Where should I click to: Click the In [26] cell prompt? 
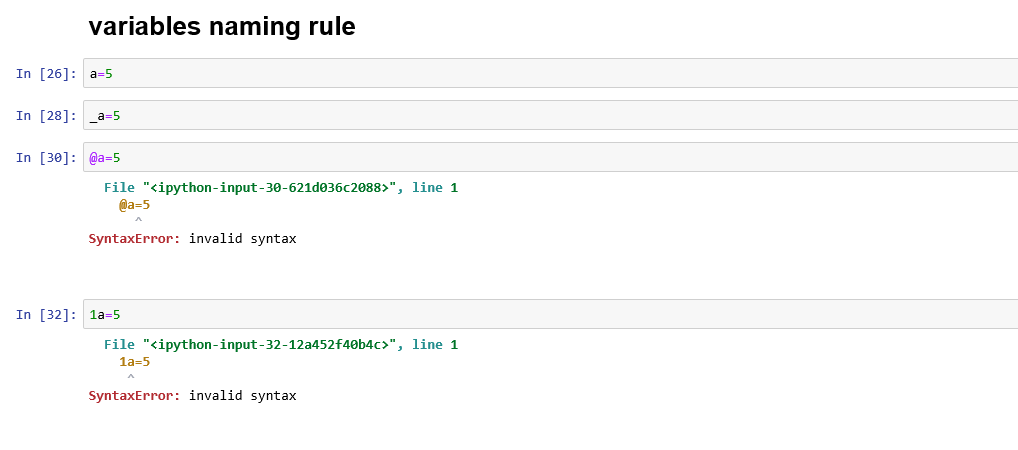coord(46,74)
